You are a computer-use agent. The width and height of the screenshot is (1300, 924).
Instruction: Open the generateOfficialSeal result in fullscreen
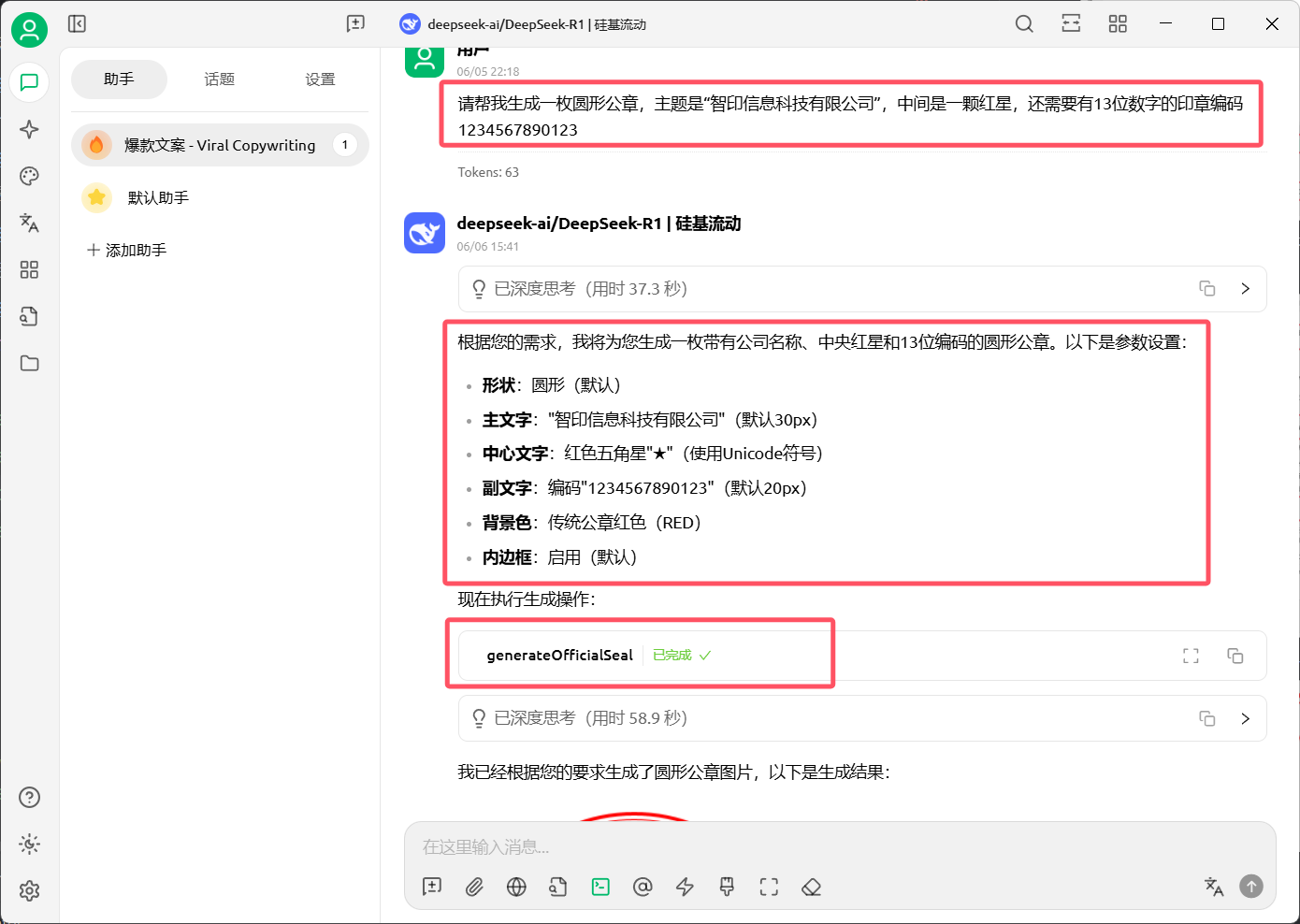pyautogui.click(x=1191, y=656)
